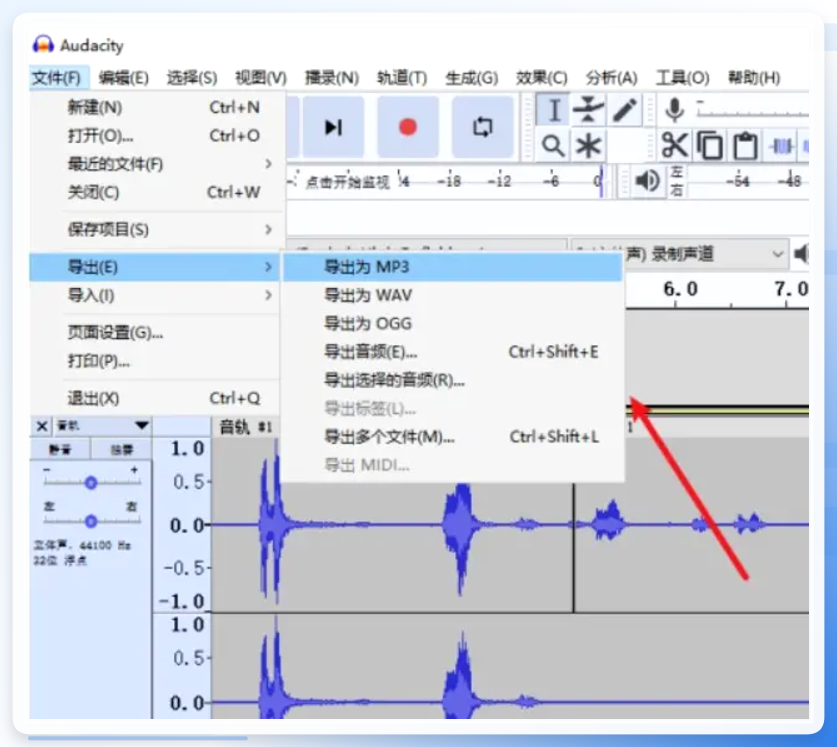Click the Paste clipboard icon
The height and width of the screenshot is (747, 837).
(x=745, y=145)
